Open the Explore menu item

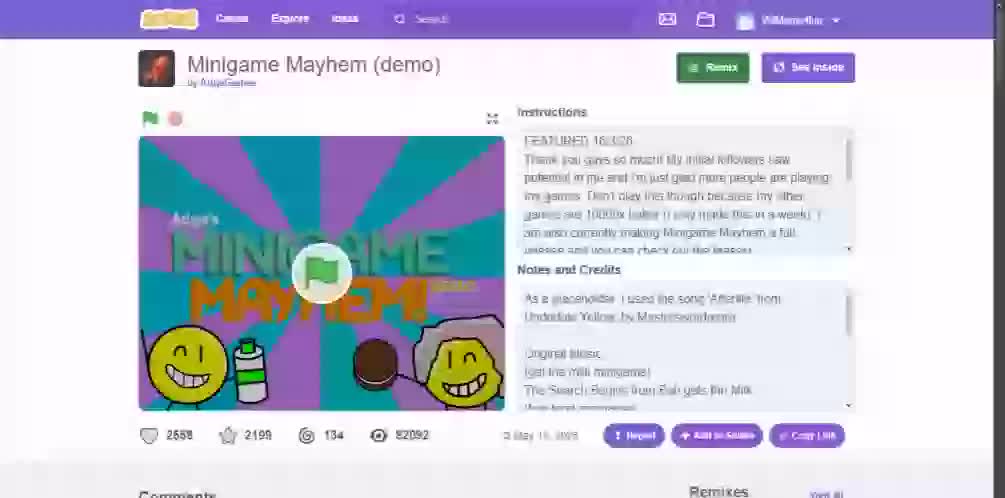pos(290,19)
